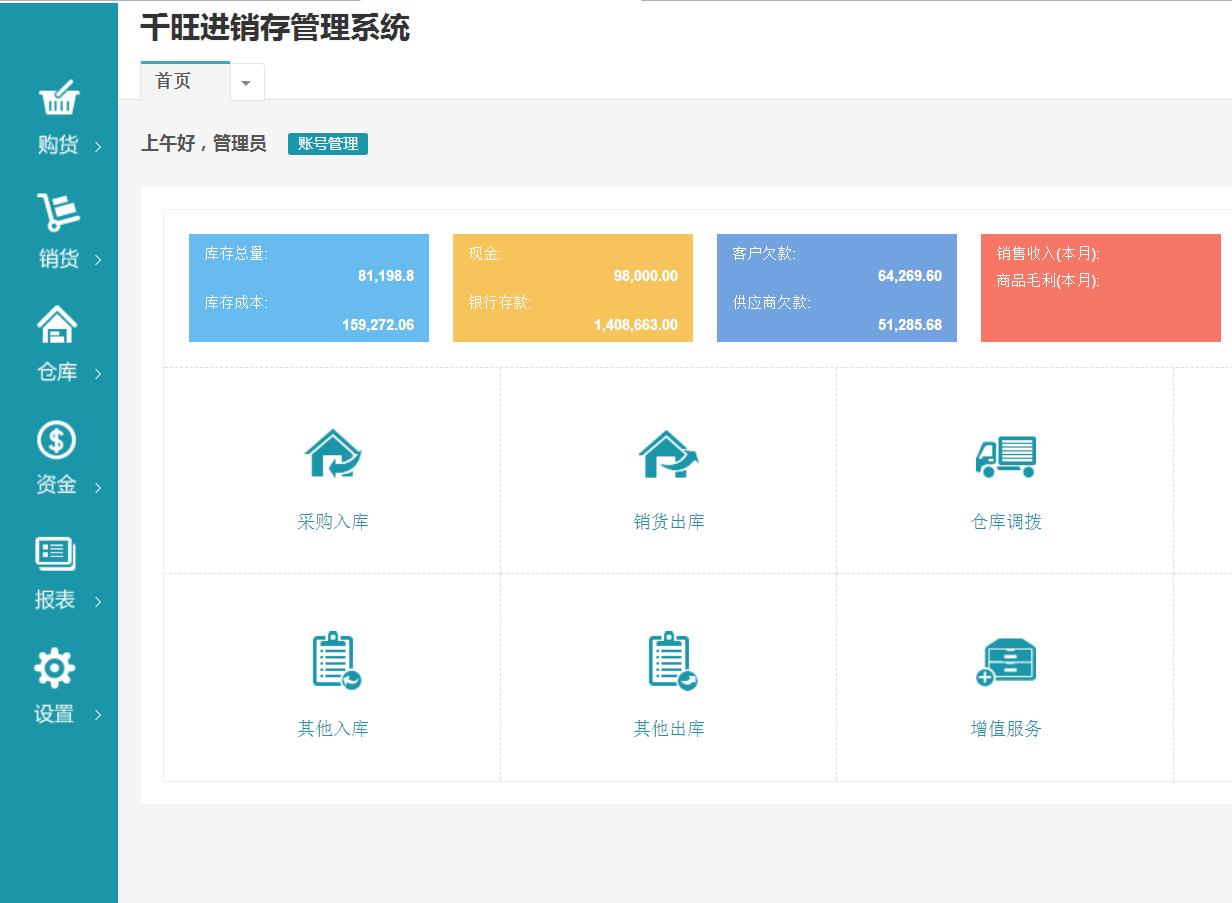Click the 采购入库 text link
The image size is (1232, 903).
tap(333, 522)
